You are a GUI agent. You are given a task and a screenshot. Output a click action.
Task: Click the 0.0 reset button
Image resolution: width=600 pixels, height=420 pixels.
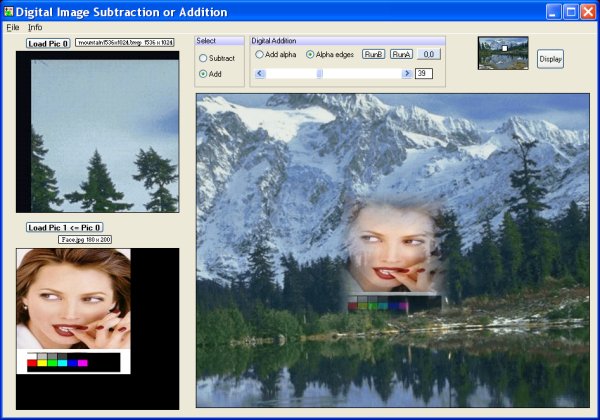(427, 54)
